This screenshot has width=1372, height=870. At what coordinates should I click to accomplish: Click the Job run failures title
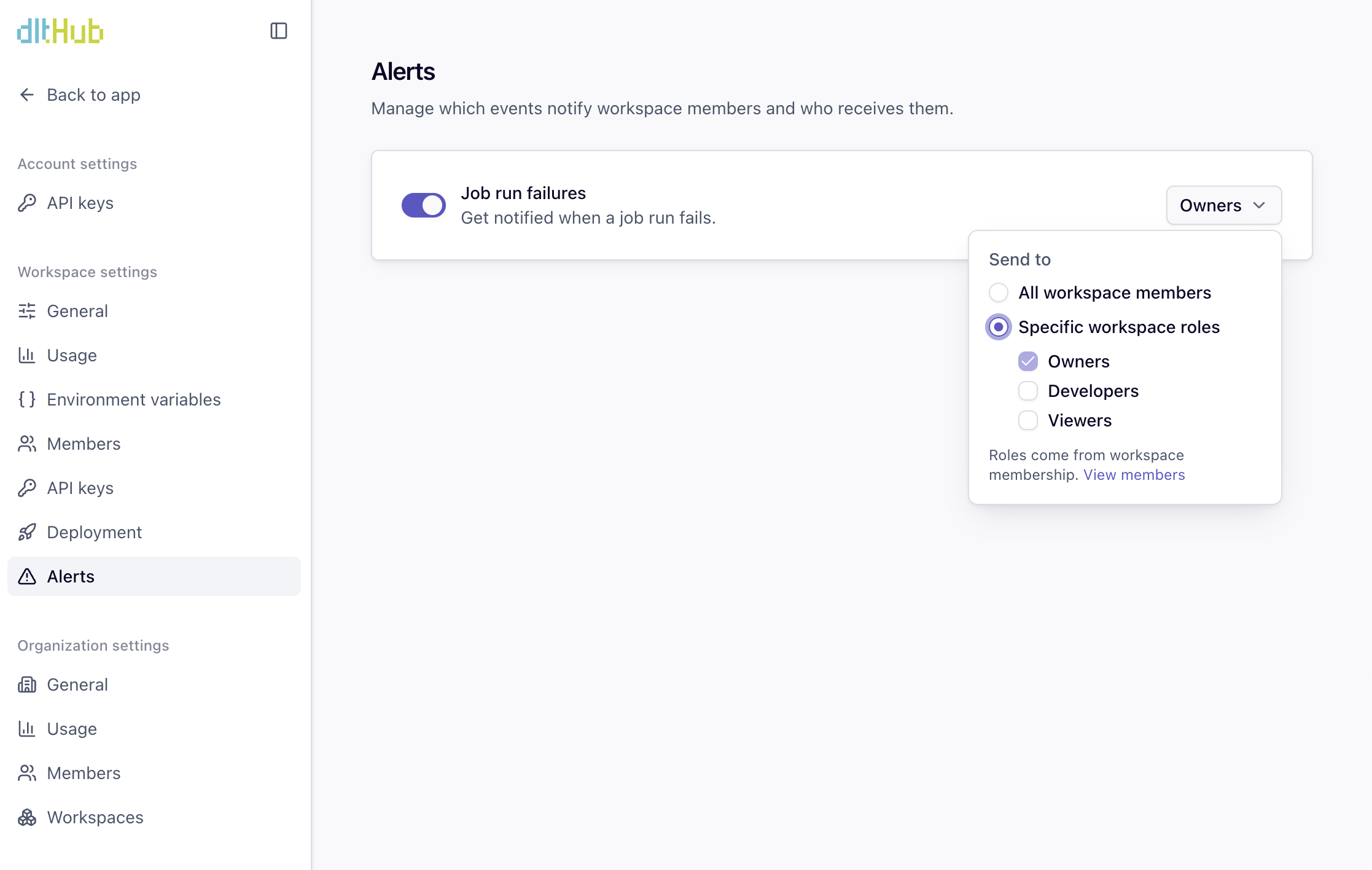coord(523,193)
